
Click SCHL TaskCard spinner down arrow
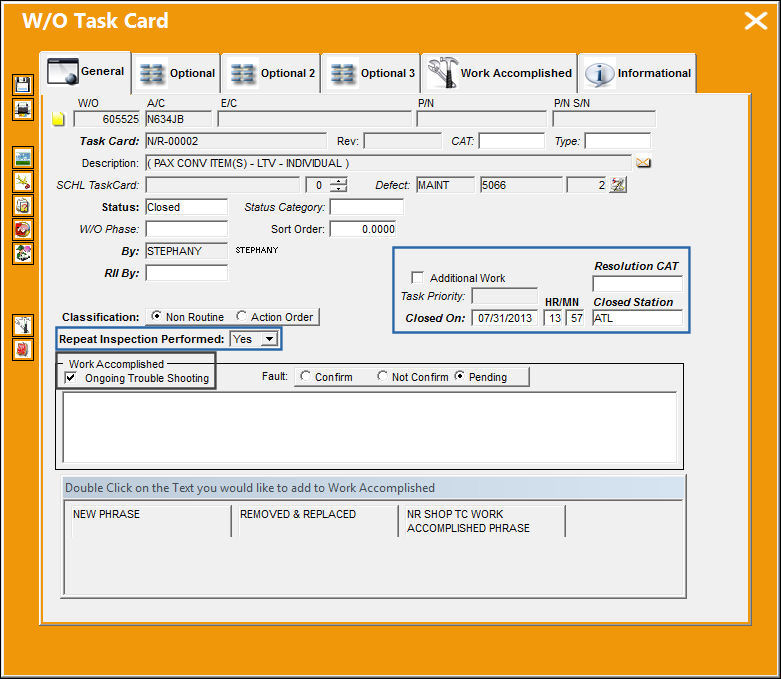[x=339, y=189]
